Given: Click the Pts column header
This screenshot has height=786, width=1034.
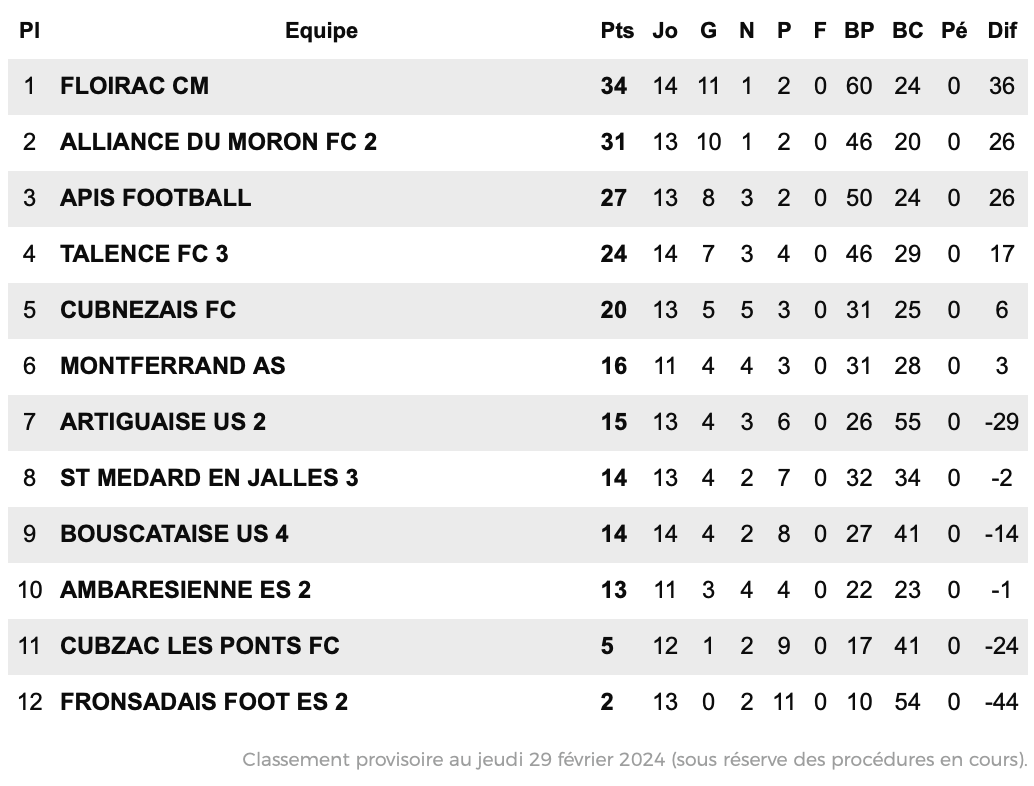Looking at the screenshot, I should pos(617,30).
